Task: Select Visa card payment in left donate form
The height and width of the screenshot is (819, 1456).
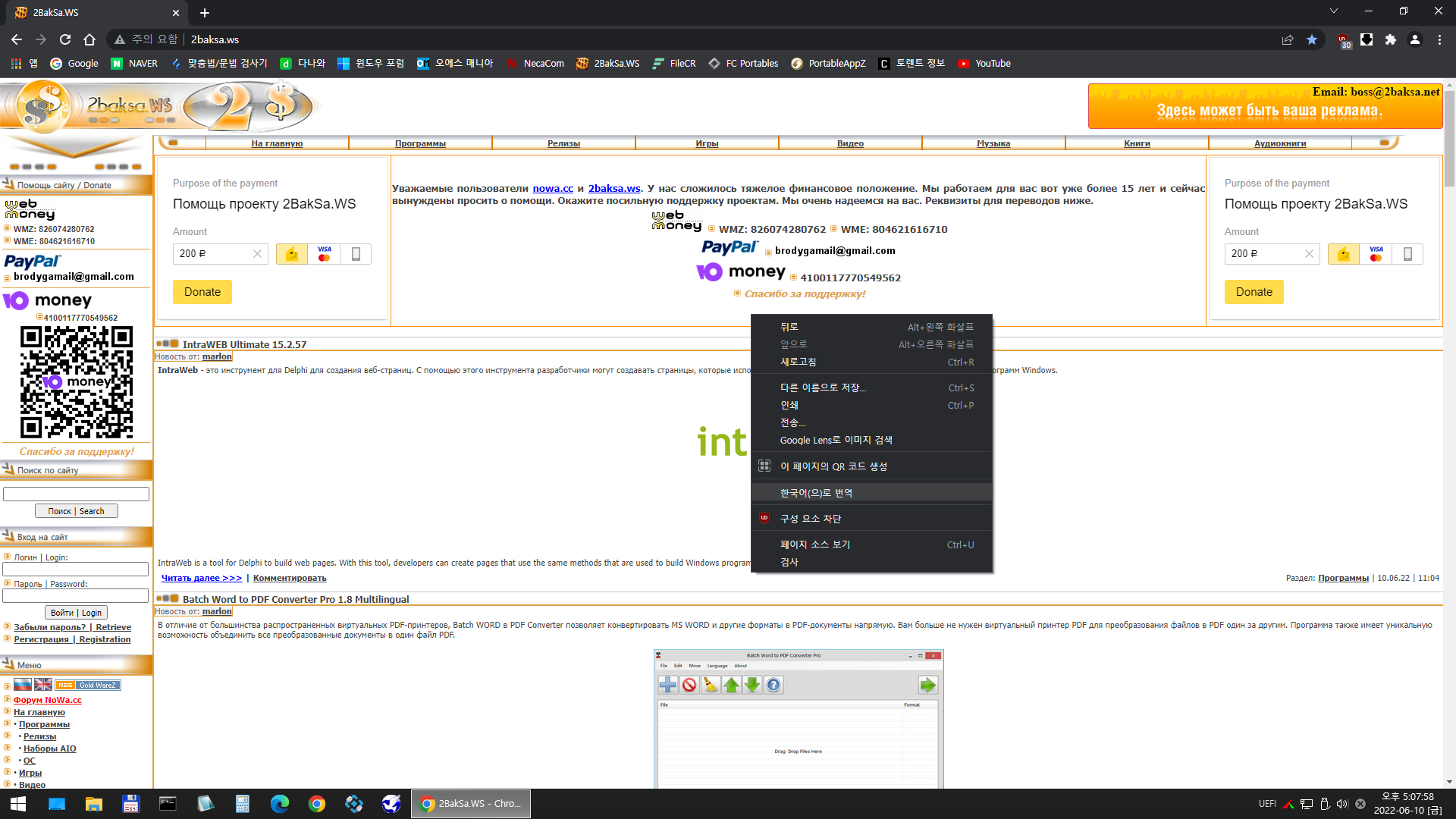Action: coord(324,254)
